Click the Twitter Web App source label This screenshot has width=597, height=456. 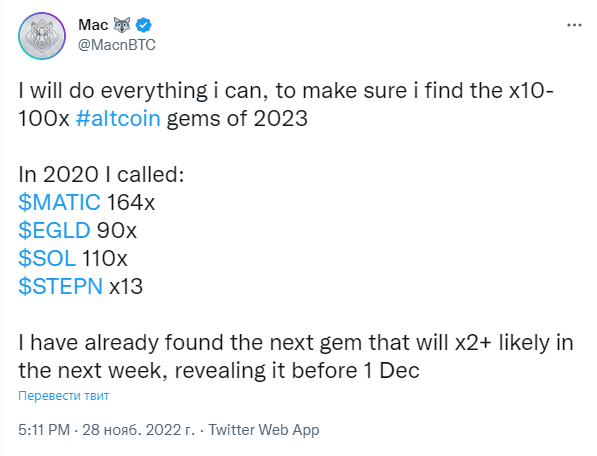click(x=264, y=430)
